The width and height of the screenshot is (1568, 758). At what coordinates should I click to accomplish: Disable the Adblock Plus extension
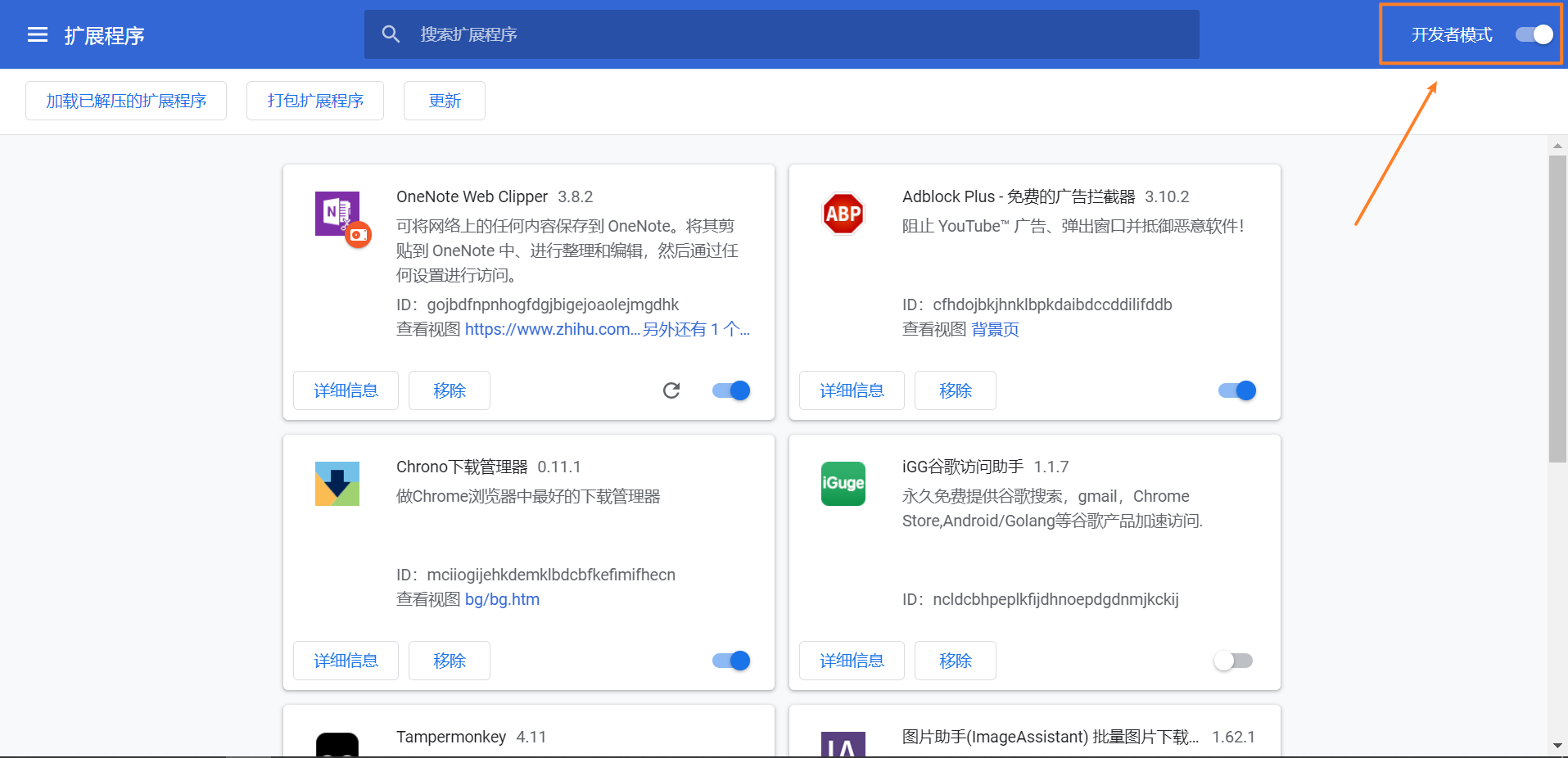click(x=1237, y=390)
